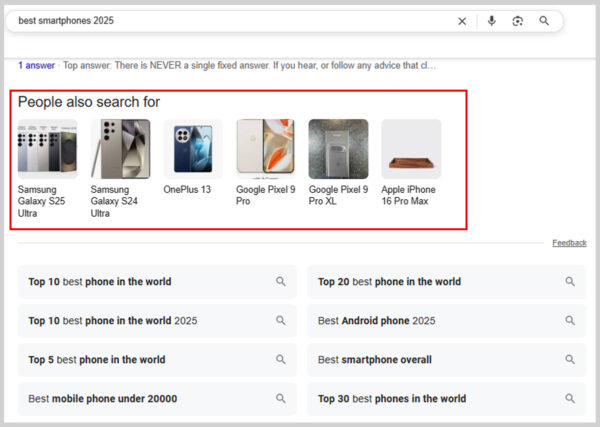Search 'Best Android phone 2025' suggestion
The width and height of the screenshot is (600, 427).
coord(447,321)
